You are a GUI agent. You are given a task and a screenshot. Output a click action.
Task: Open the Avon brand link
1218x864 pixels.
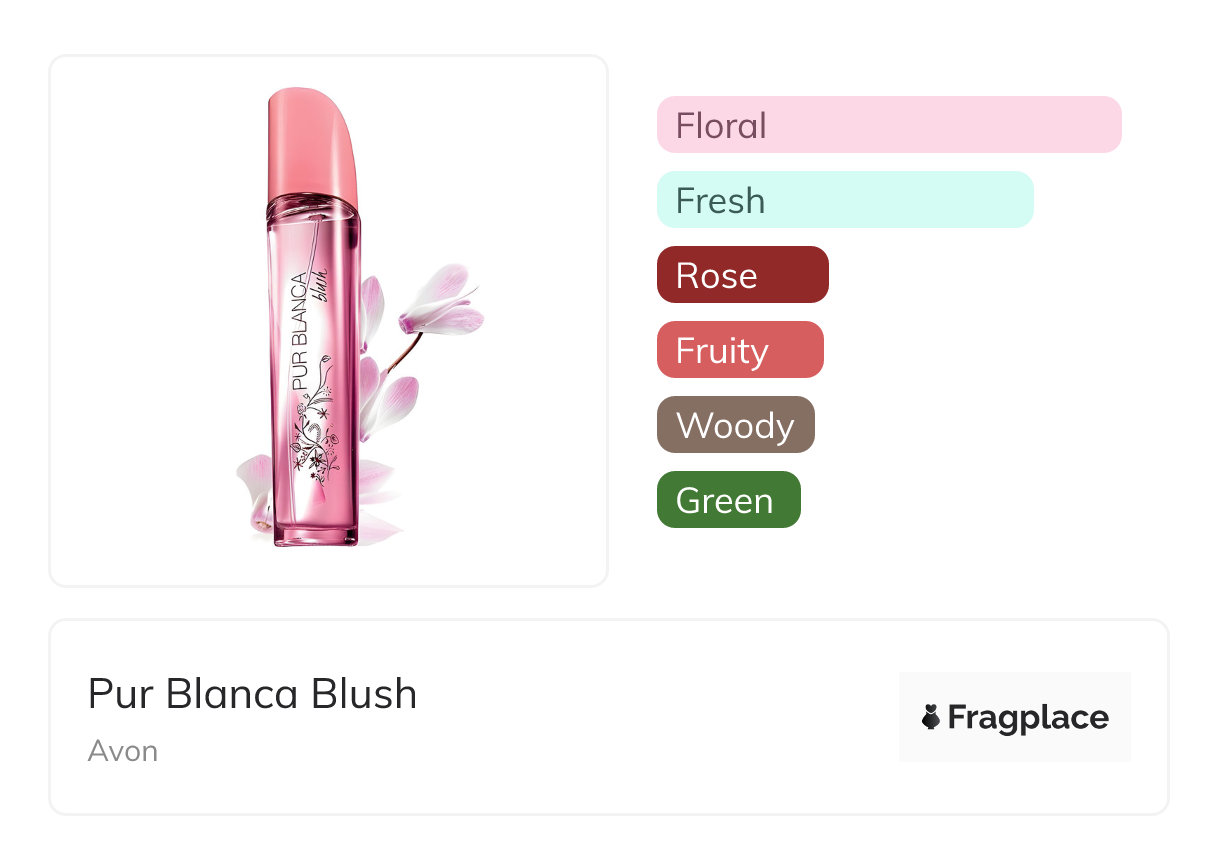pyautogui.click(x=123, y=751)
